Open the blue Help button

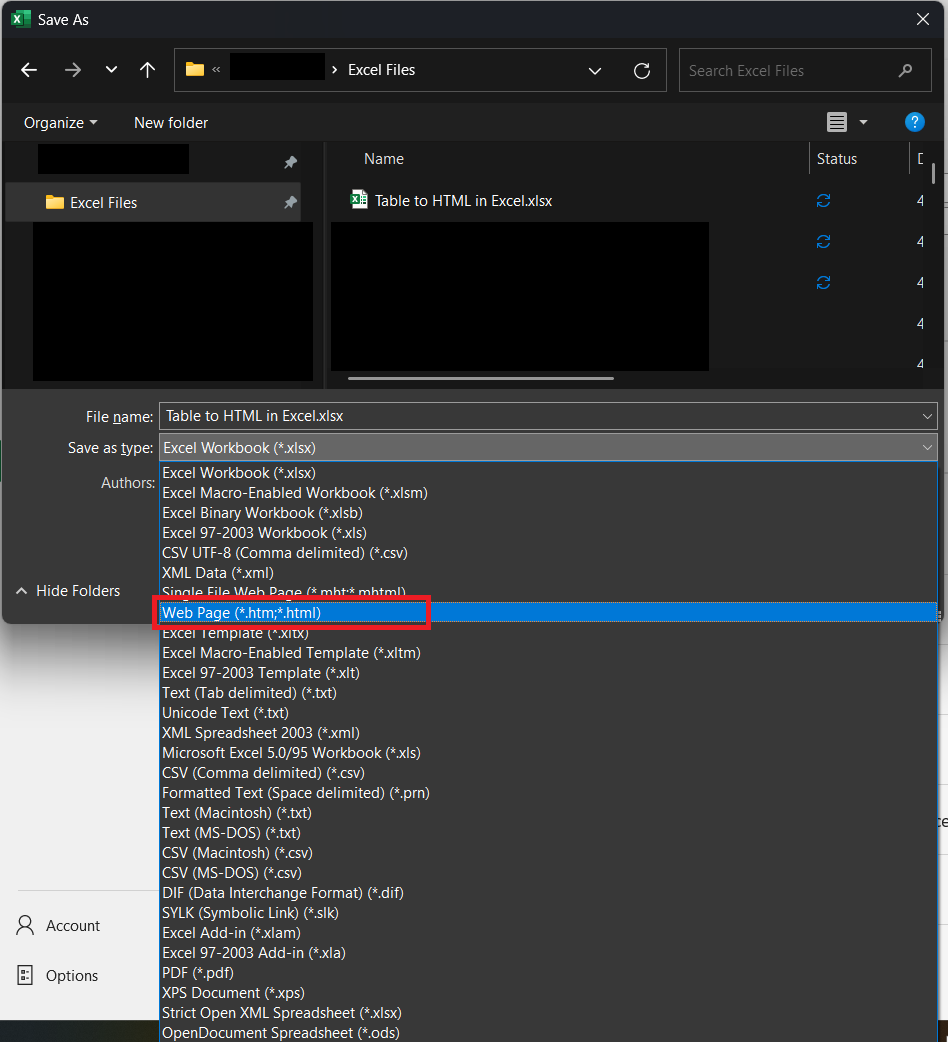(x=914, y=122)
